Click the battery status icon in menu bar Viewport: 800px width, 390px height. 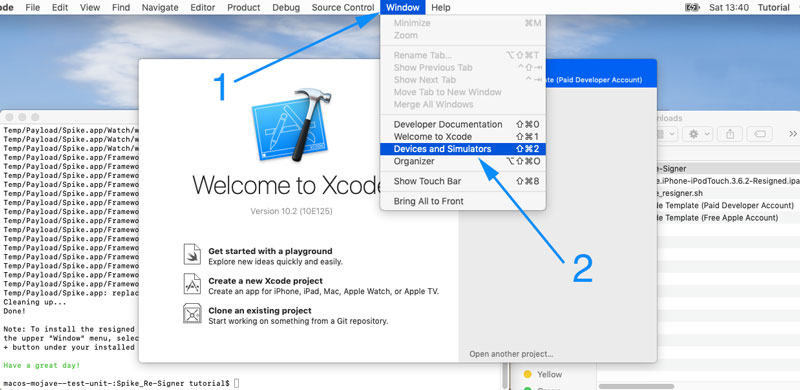pyautogui.click(x=692, y=7)
